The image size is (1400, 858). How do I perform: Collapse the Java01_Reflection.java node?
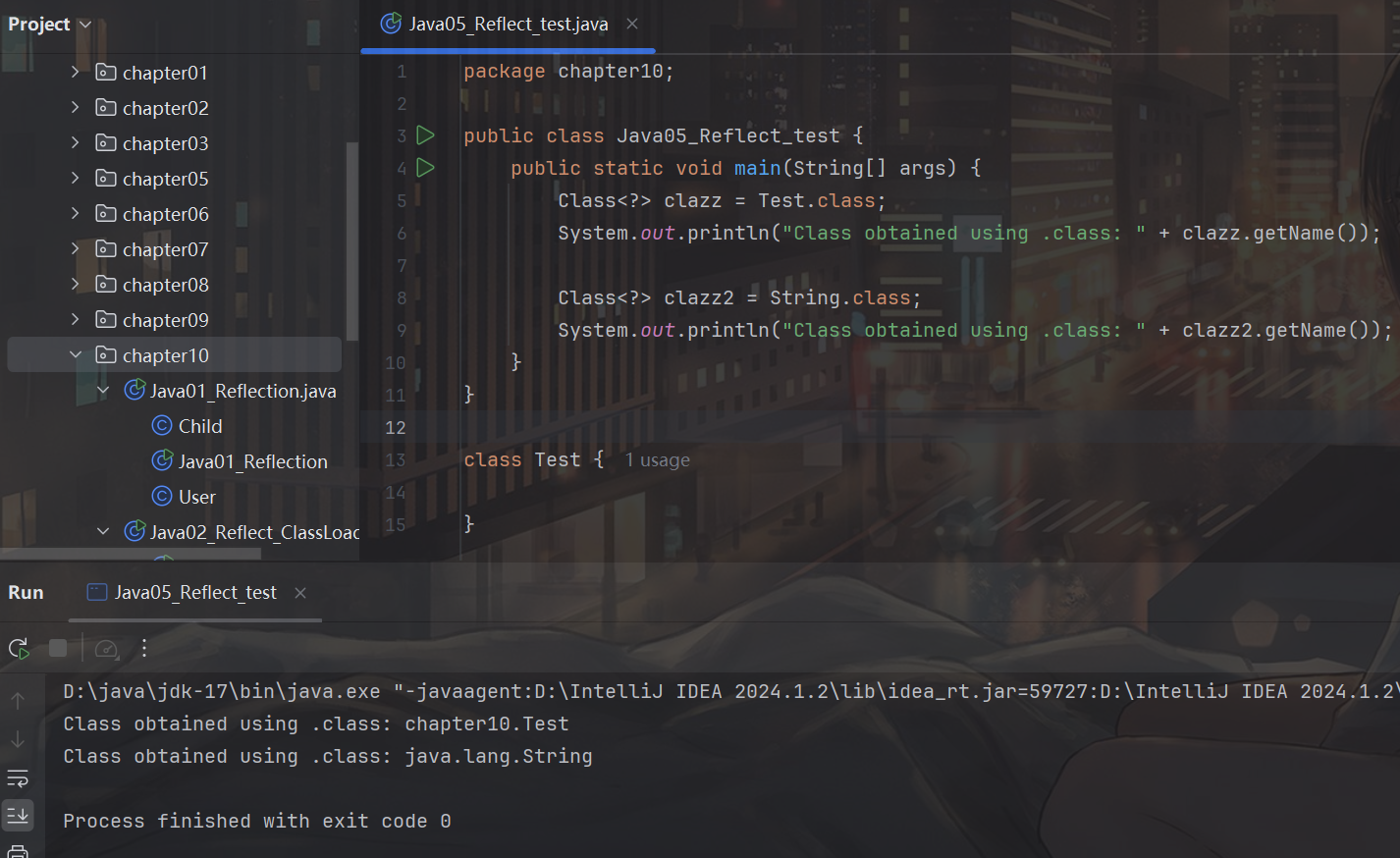(103, 391)
